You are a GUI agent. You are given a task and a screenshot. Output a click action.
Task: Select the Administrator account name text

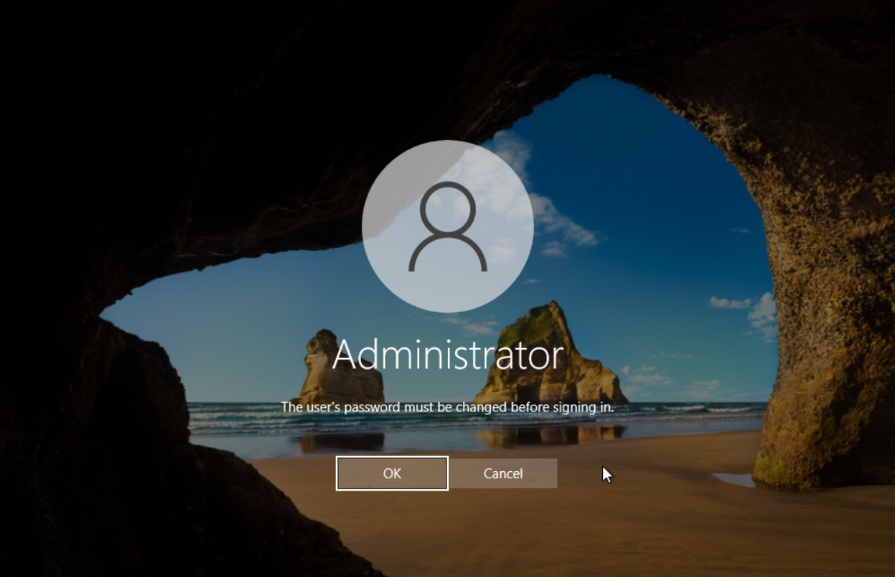(447, 354)
